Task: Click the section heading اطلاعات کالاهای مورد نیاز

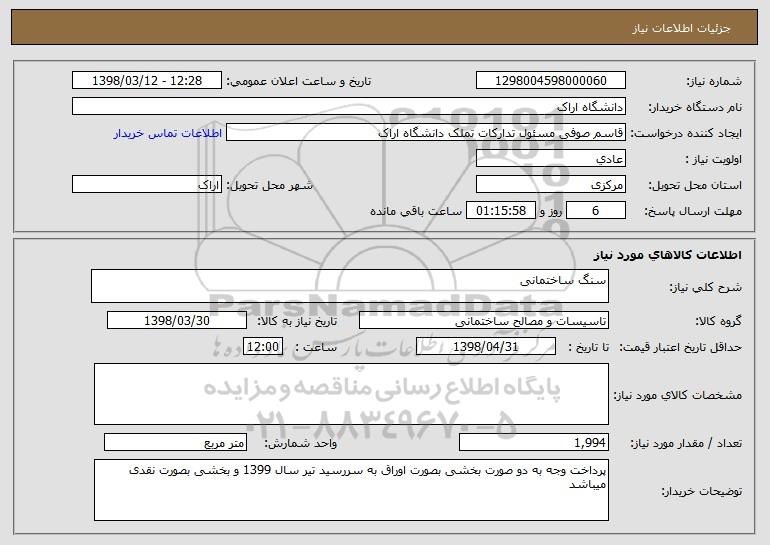Action: 667,255
